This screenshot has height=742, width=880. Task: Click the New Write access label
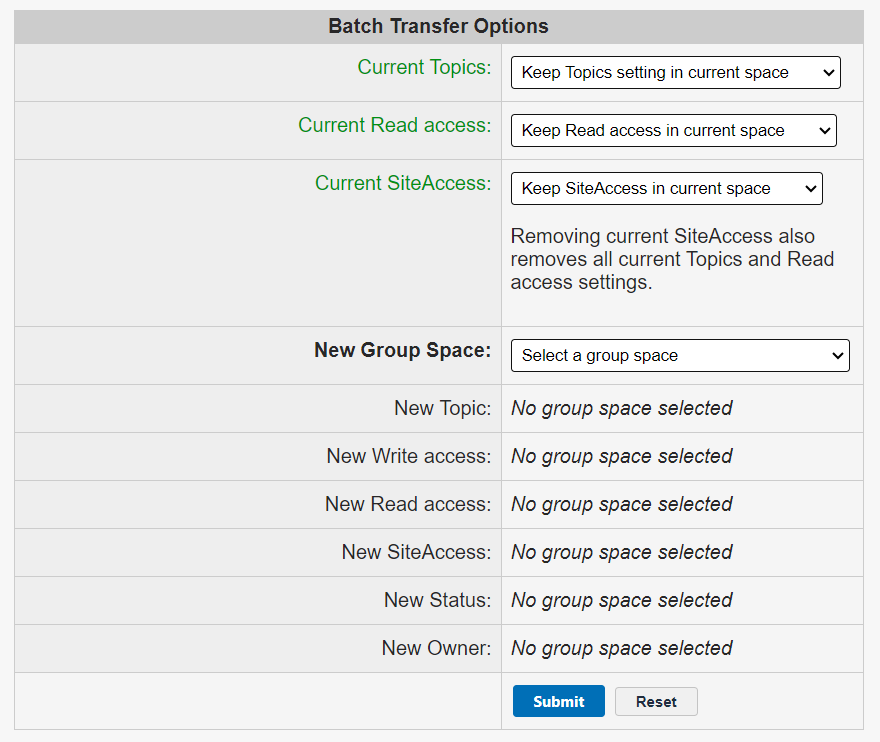[409, 456]
